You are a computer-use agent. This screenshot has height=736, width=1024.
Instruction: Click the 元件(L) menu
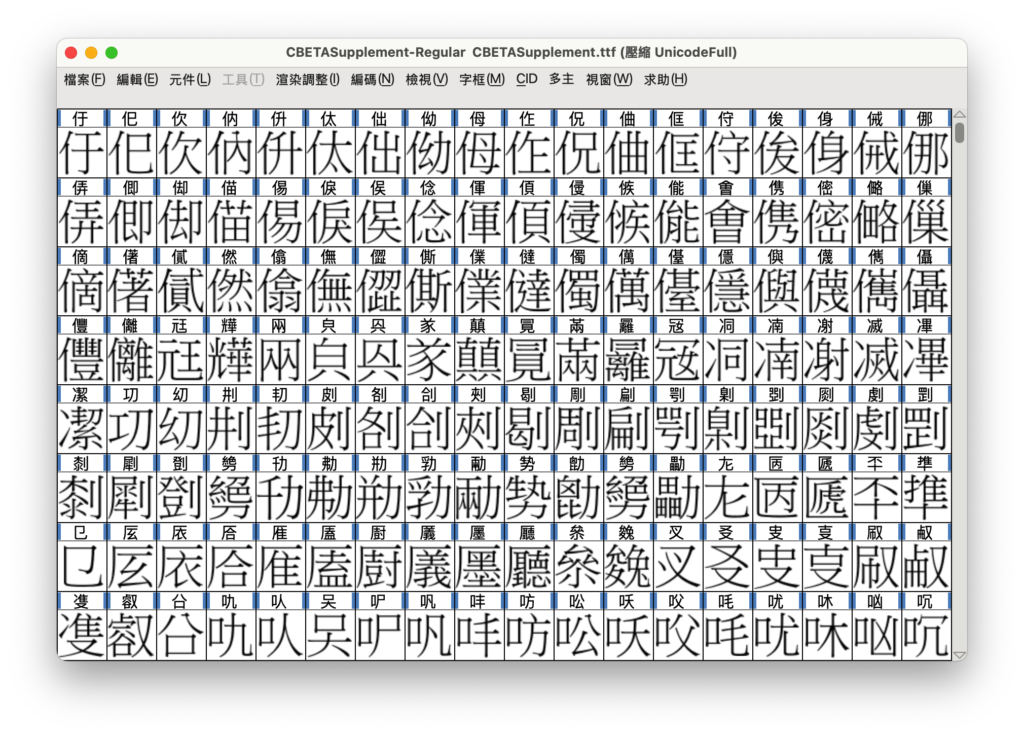click(190, 80)
